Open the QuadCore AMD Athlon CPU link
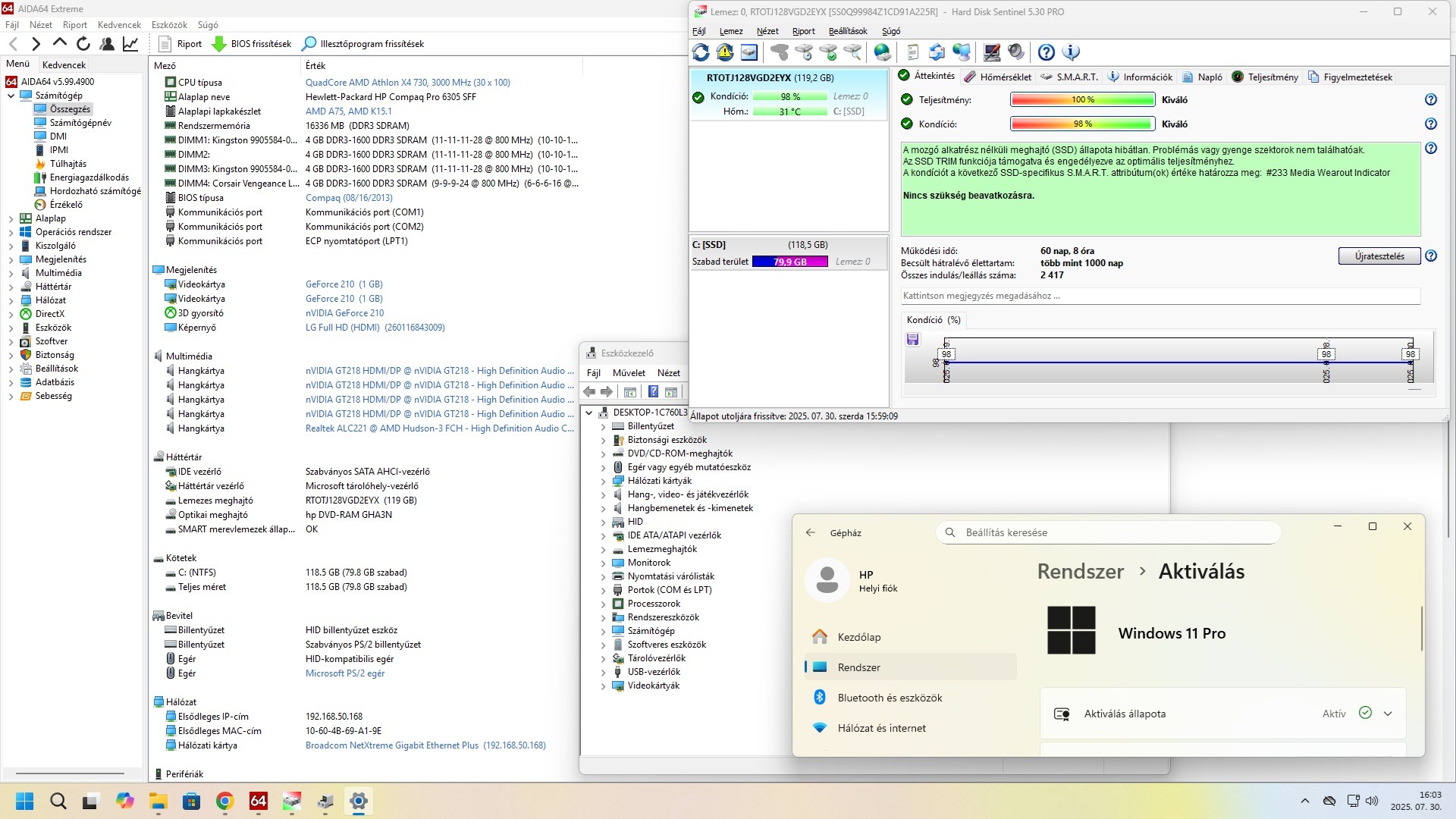The width and height of the screenshot is (1456, 819). tap(407, 83)
